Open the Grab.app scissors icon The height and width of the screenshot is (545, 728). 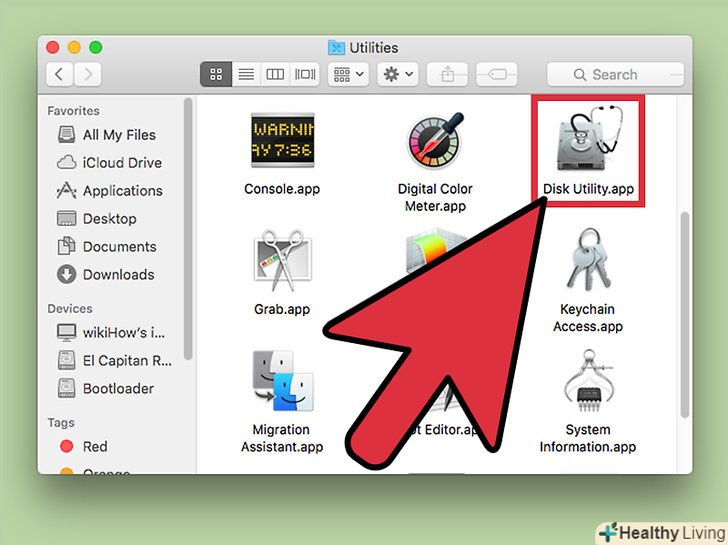click(282, 260)
